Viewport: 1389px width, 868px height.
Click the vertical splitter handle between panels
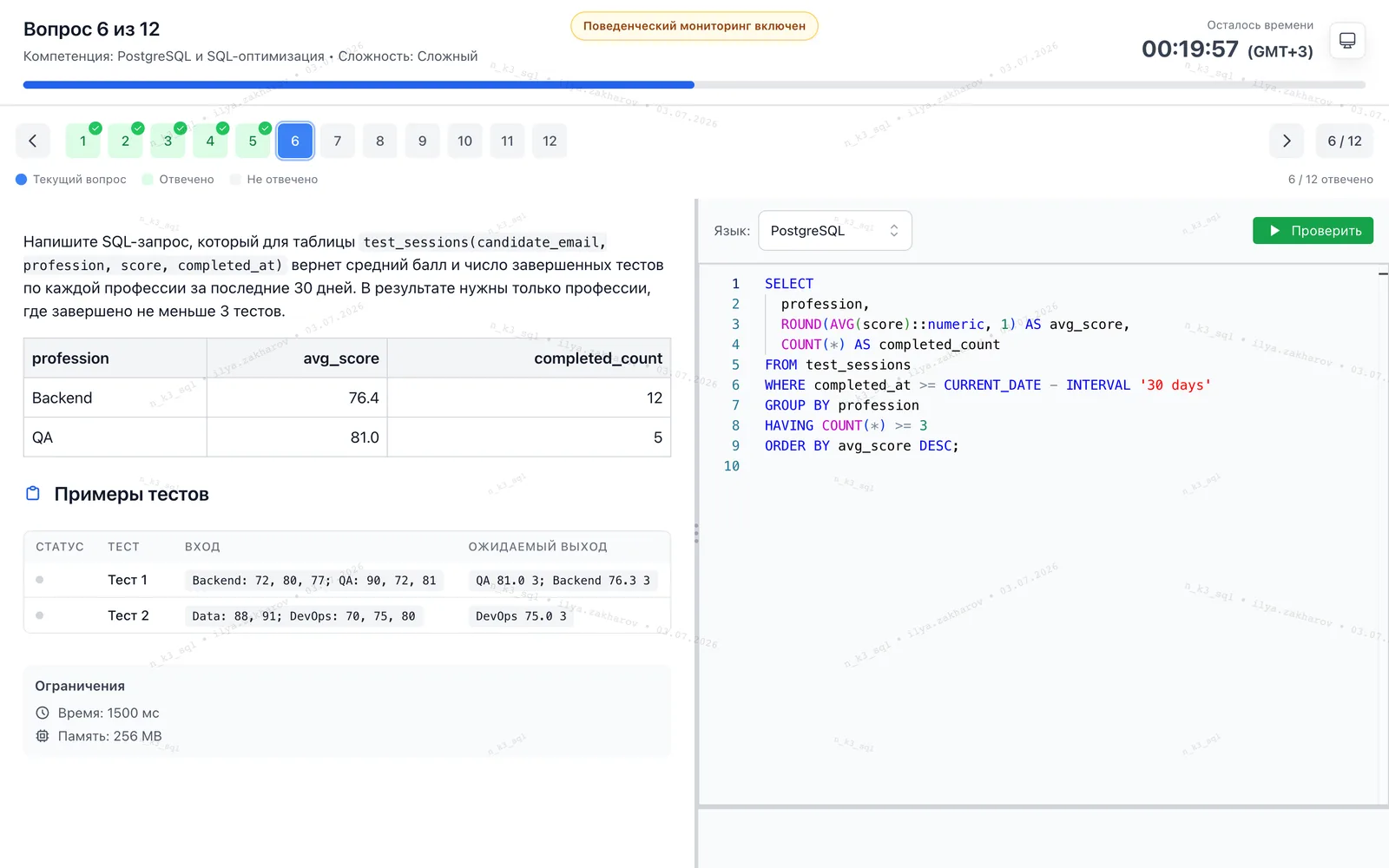pyautogui.click(x=696, y=533)
